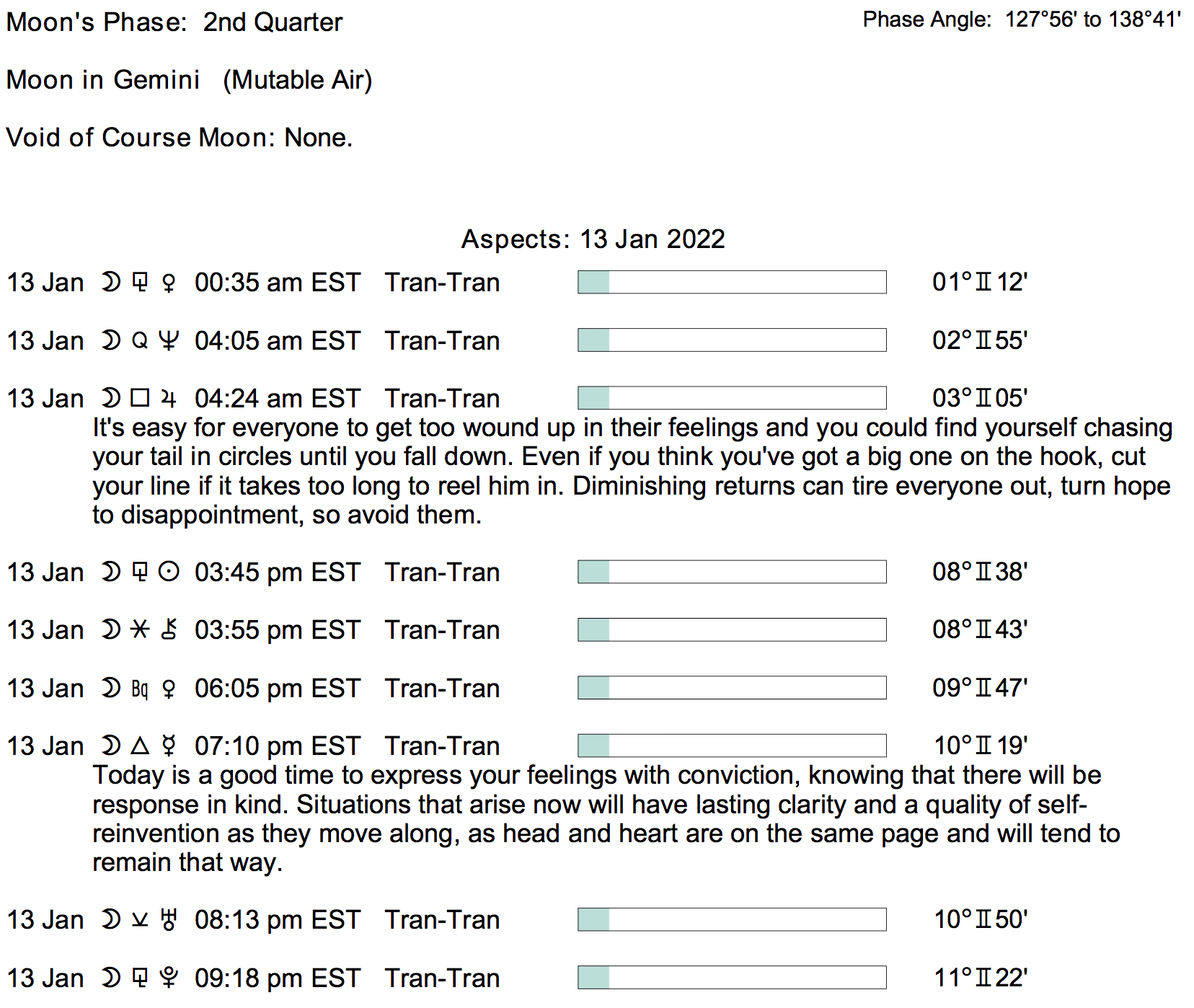Viewport: 1194px width, 1008px height.
Task: Select the Mercury glyph in the 07:10 pm row
Action: click(169, 746)
